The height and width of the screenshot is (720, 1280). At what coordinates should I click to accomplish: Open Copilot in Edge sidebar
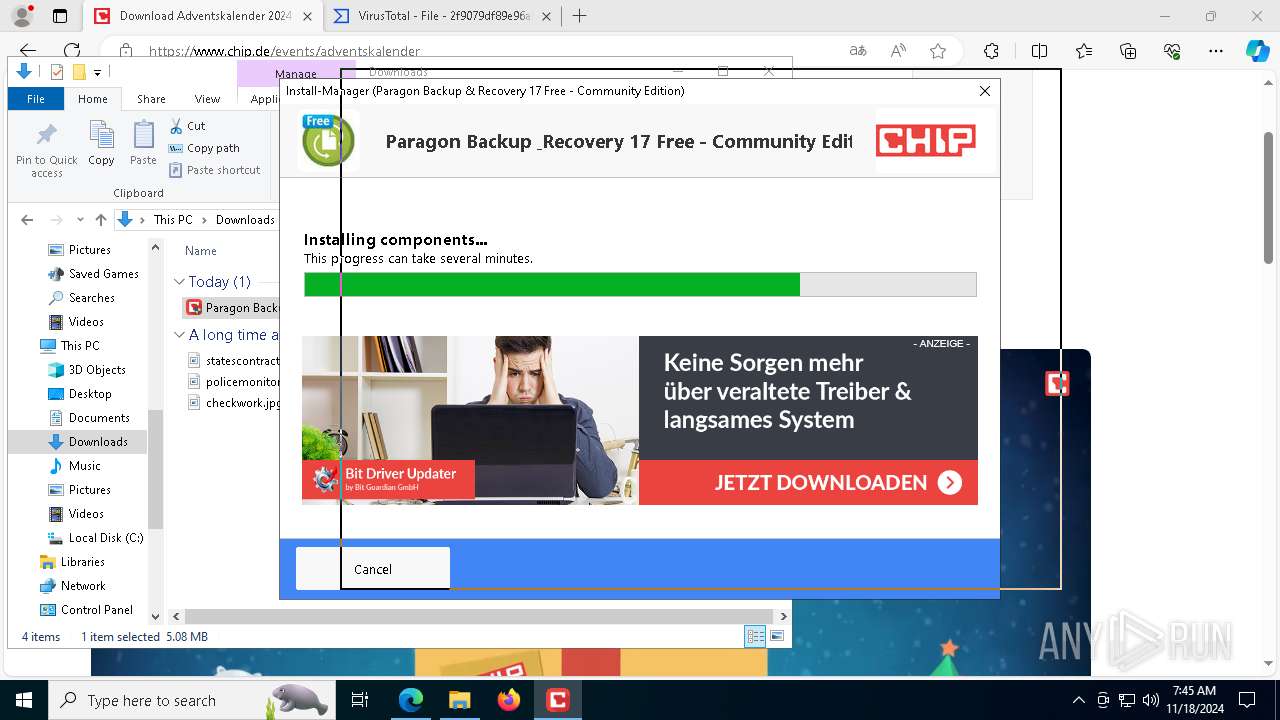click(1257, 51)
